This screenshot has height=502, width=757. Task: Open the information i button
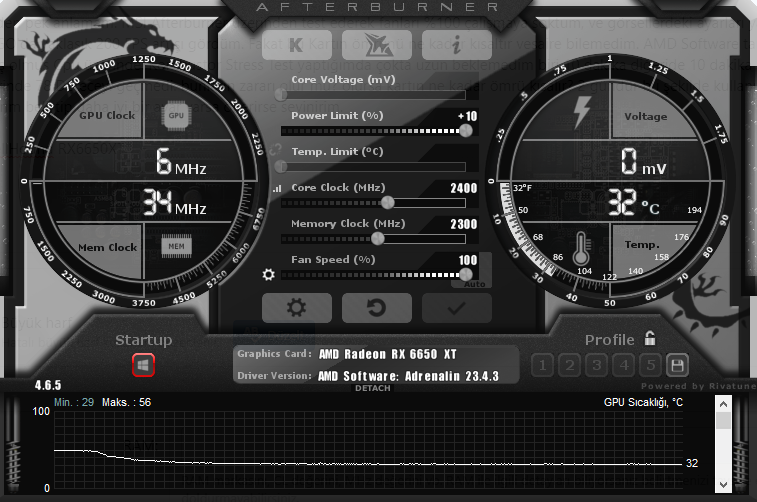pyautogui.click(x=457, y=45)
